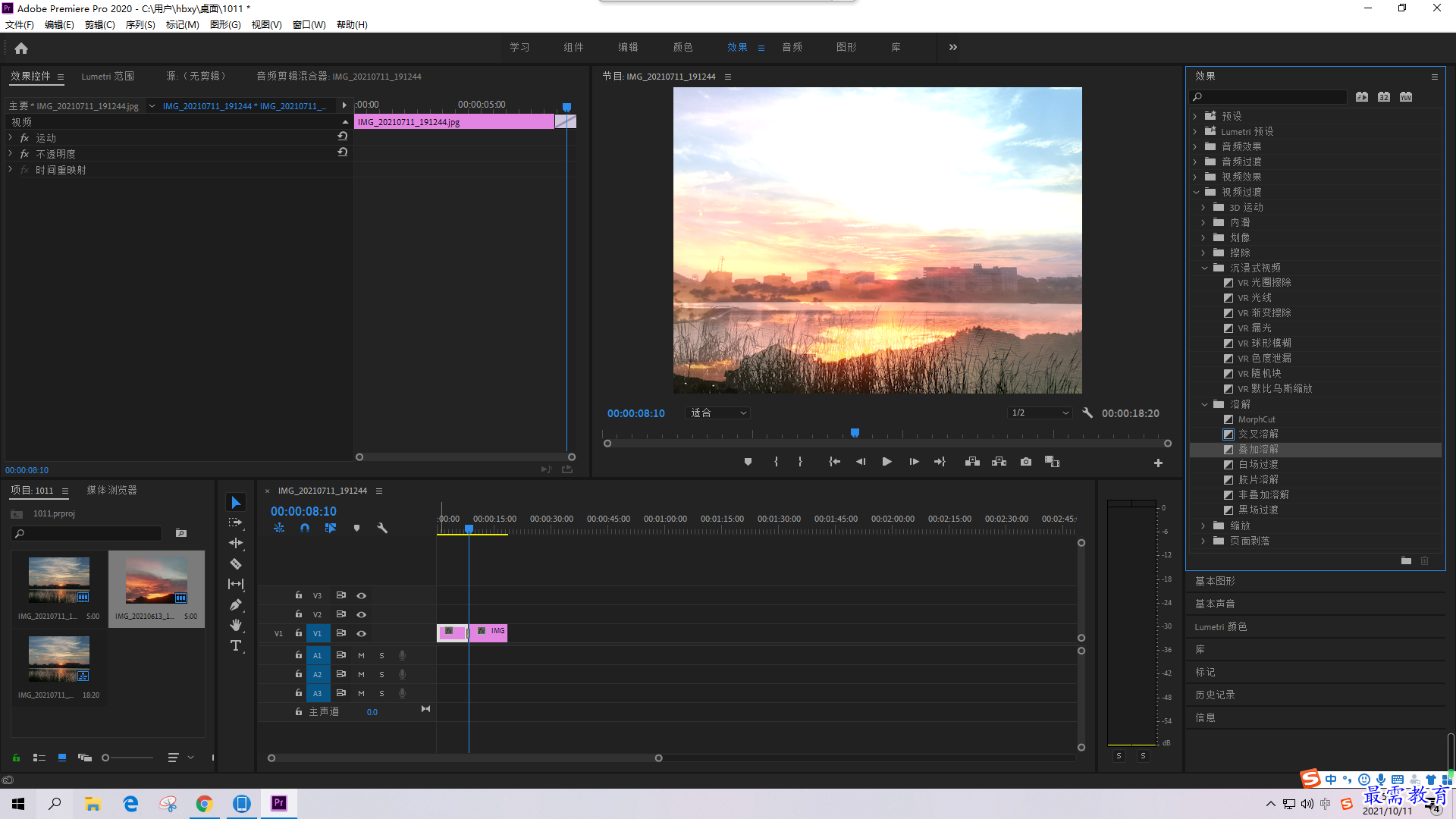This screenshot has height=819, width=1456.
Task: Lock the V3 track
Action: [299, 595]
